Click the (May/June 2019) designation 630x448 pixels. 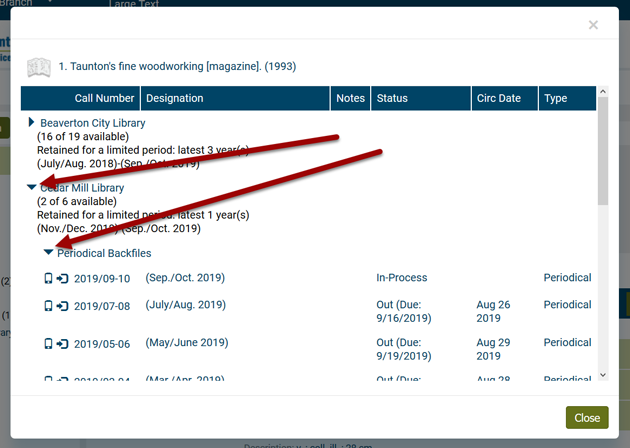pos(187,342)
